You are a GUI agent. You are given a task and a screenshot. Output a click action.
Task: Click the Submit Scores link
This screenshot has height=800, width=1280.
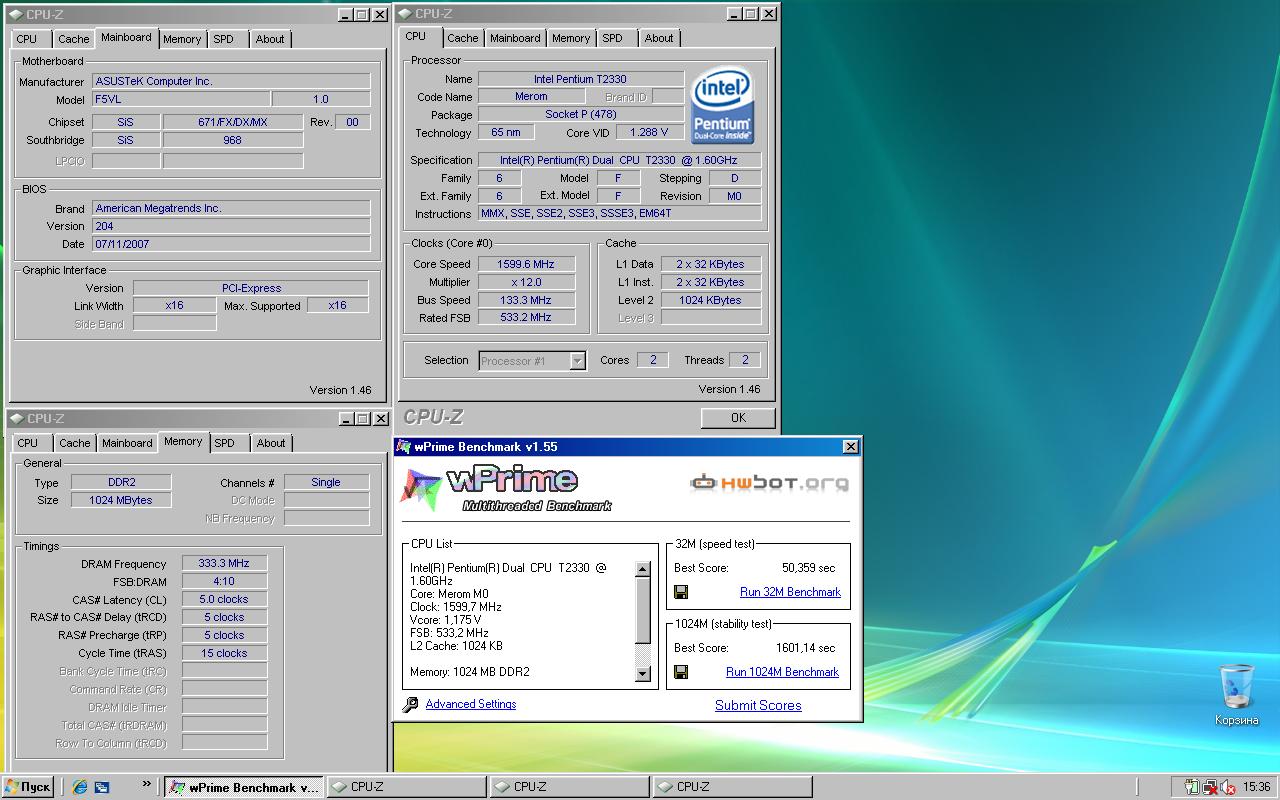tap(758, 705)
